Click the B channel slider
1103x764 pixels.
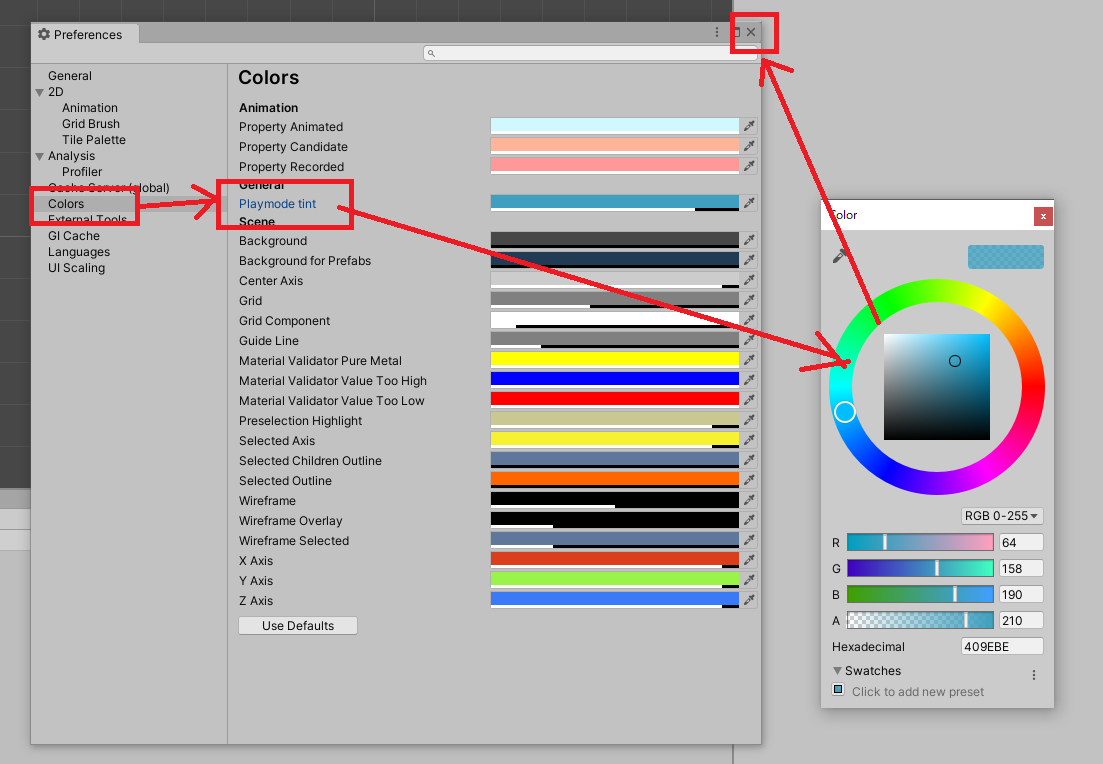[x=920, y=594]
